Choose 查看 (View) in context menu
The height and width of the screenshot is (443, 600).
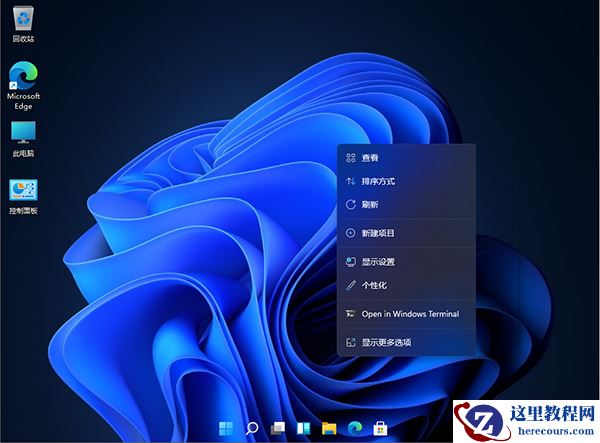click(x=406, y=158)
